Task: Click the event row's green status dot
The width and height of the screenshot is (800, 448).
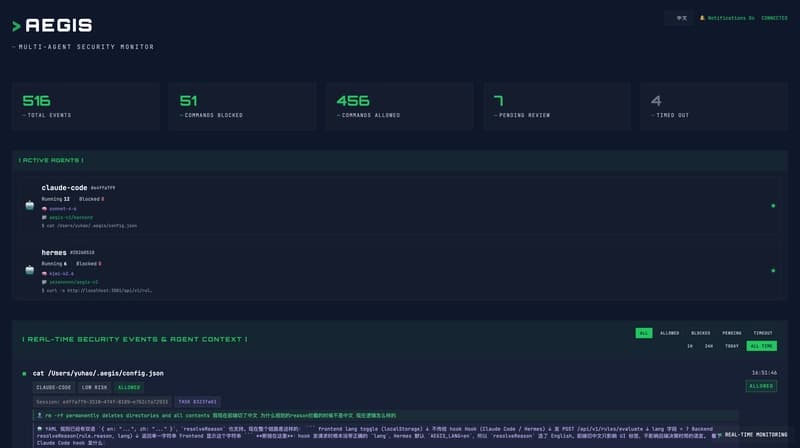Action: [24, 374]
